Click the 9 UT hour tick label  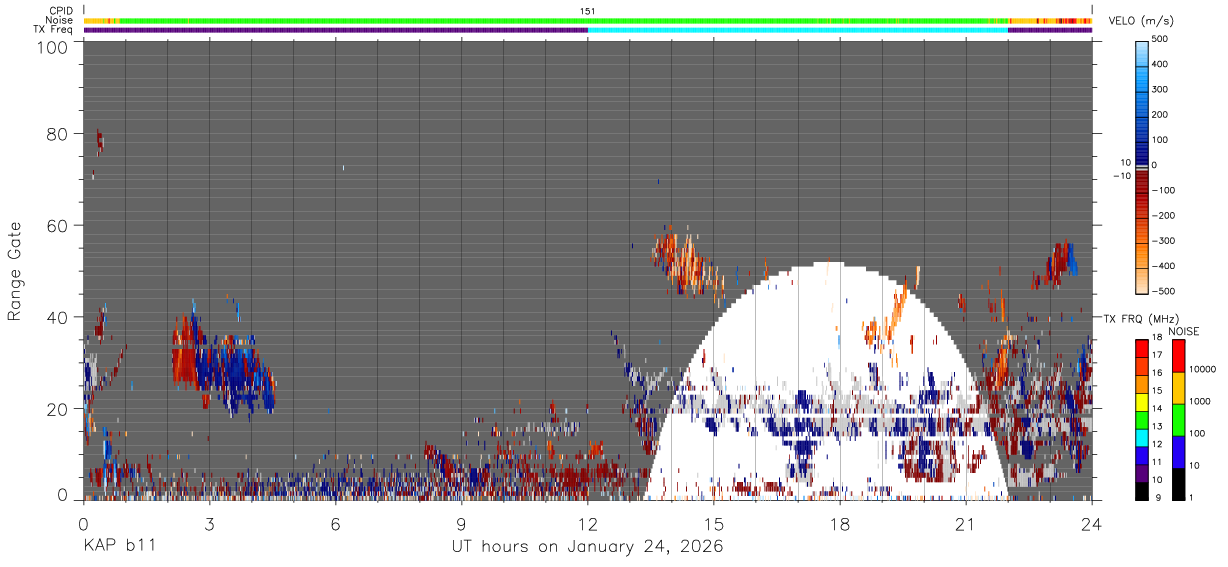462,523
